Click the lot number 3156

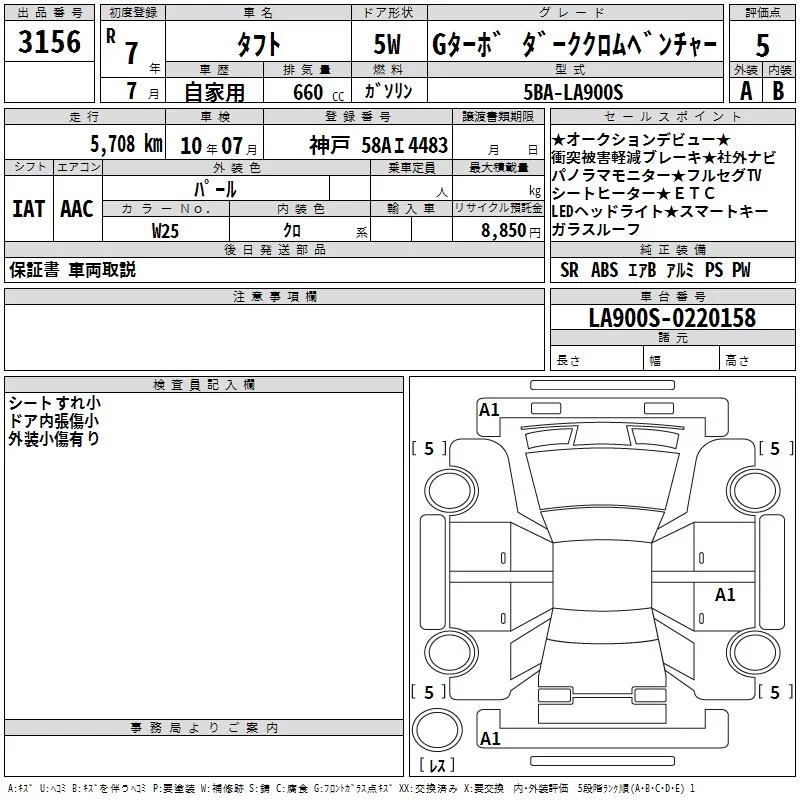[x=49, y=42]
